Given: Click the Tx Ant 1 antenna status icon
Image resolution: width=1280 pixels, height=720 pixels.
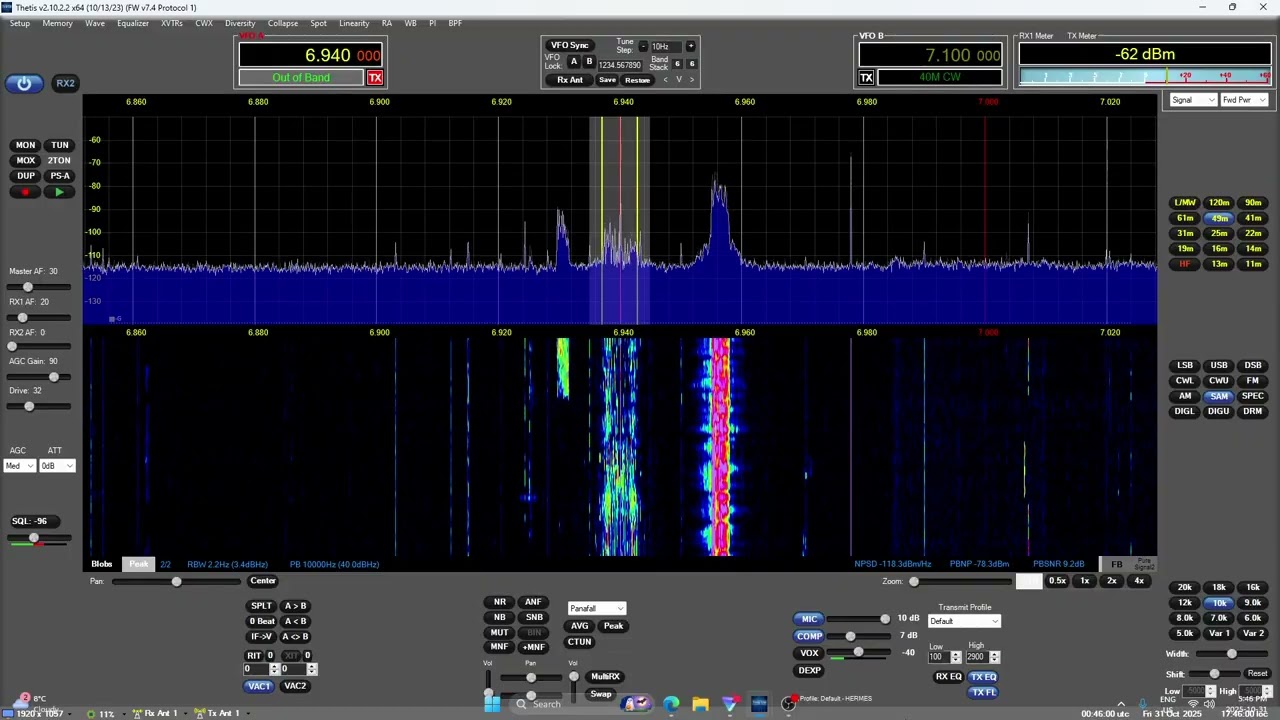Looking at the screenshot, I should click(x=200, y=713).
